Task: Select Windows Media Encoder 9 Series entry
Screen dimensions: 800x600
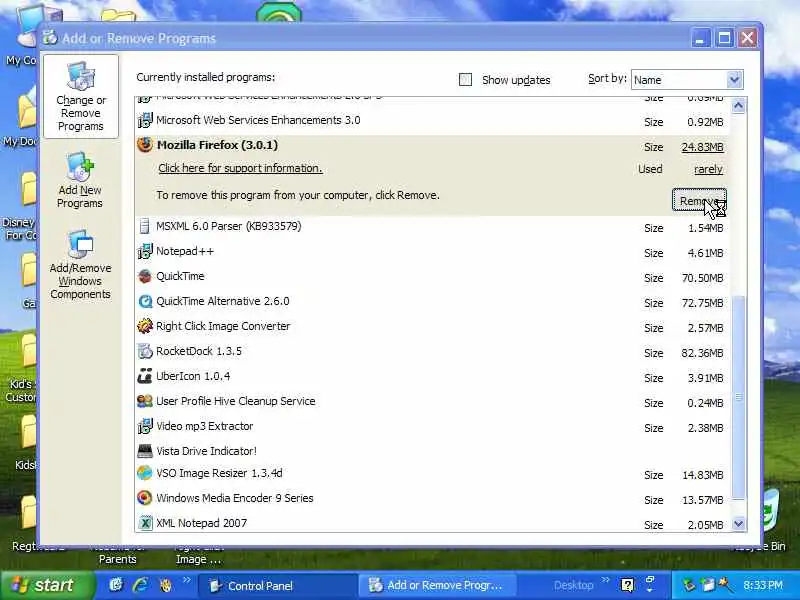Action: tap(432, 498)
